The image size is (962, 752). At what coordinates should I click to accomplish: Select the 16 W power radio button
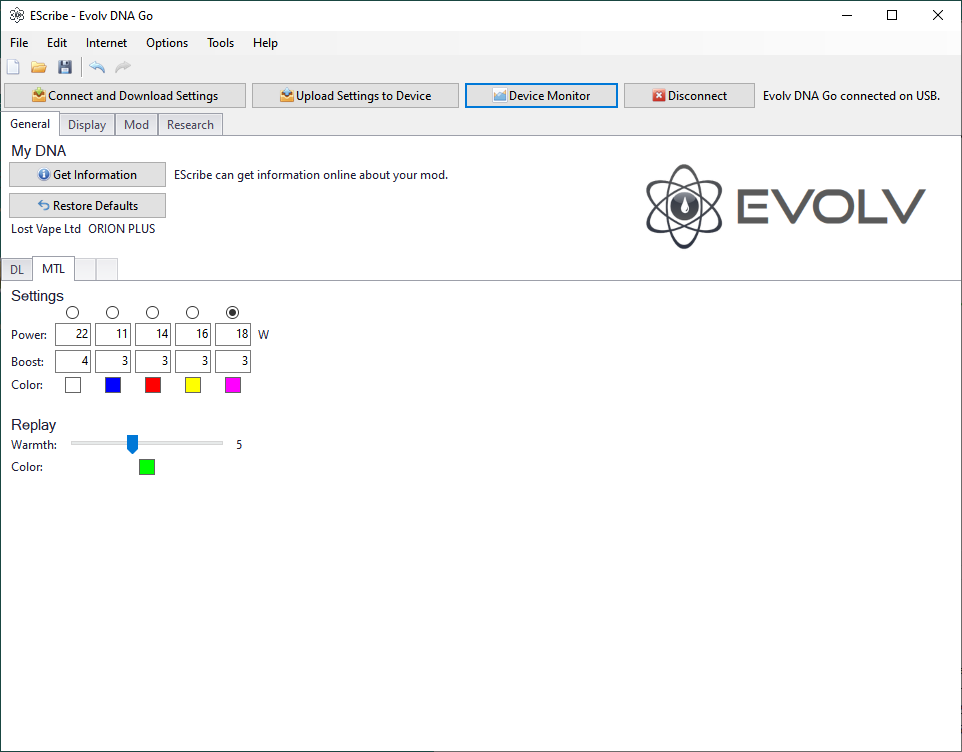192,313
